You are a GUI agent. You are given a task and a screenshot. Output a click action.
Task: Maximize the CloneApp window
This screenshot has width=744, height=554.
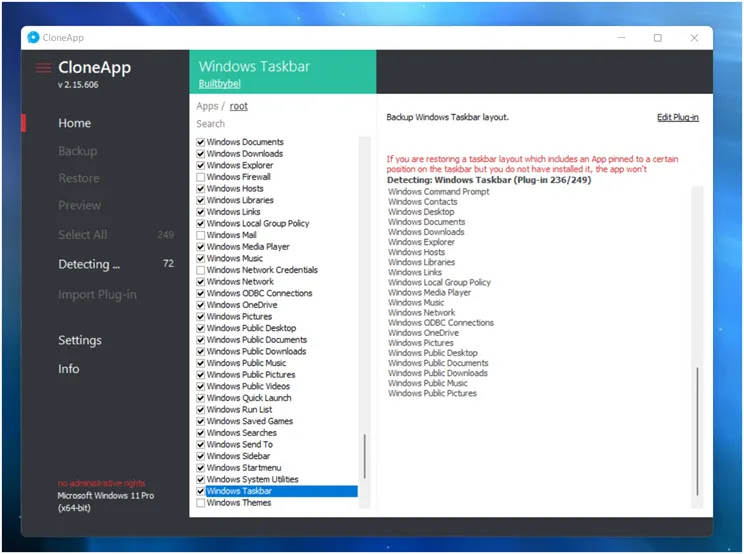tap(658, 37)
